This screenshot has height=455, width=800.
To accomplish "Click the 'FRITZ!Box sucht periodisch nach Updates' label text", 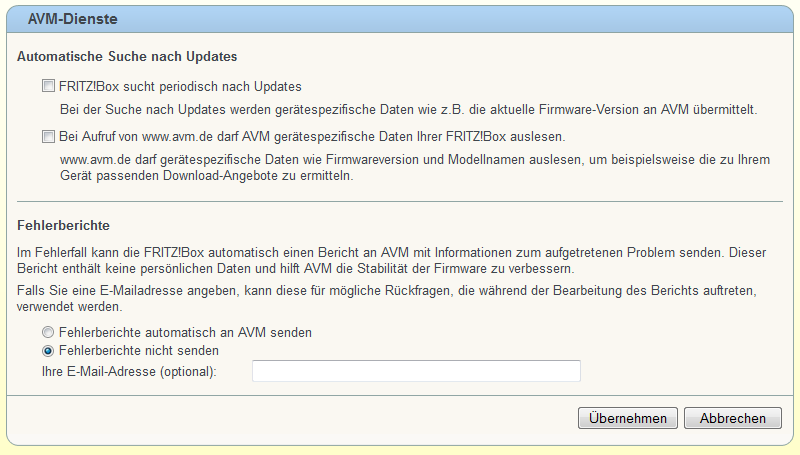I will (180, 87).
